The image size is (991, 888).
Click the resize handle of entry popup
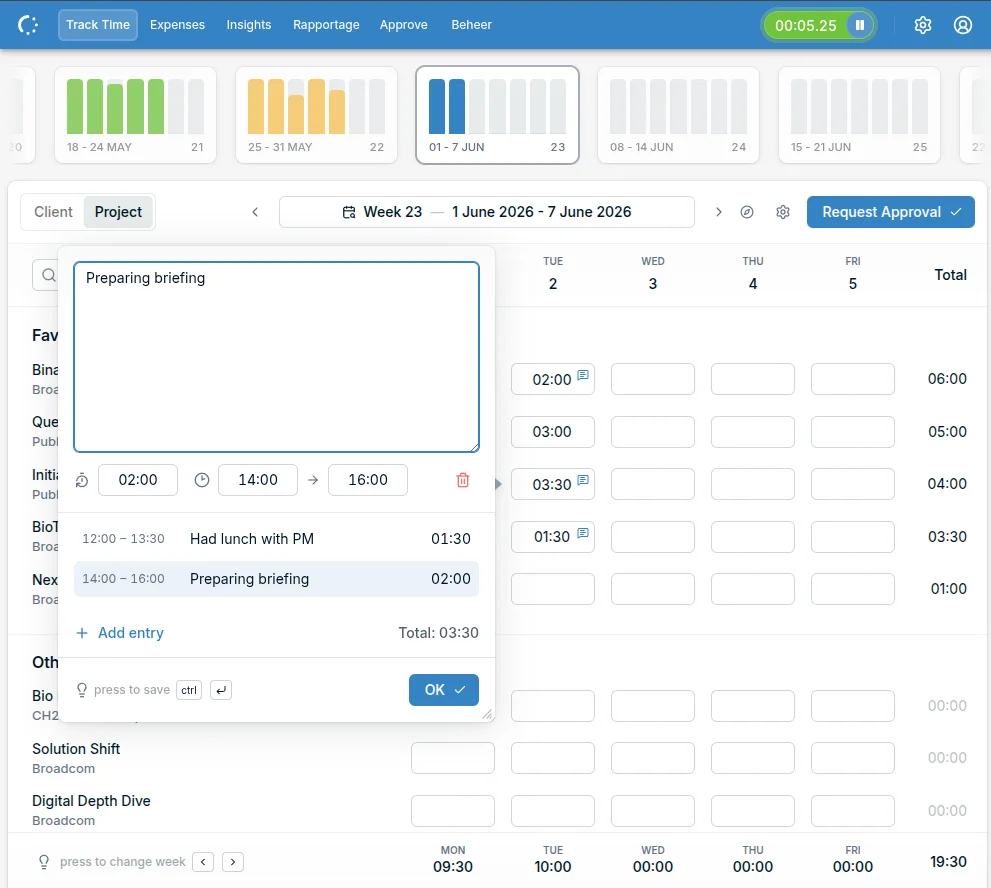click(x=487, y=715)
